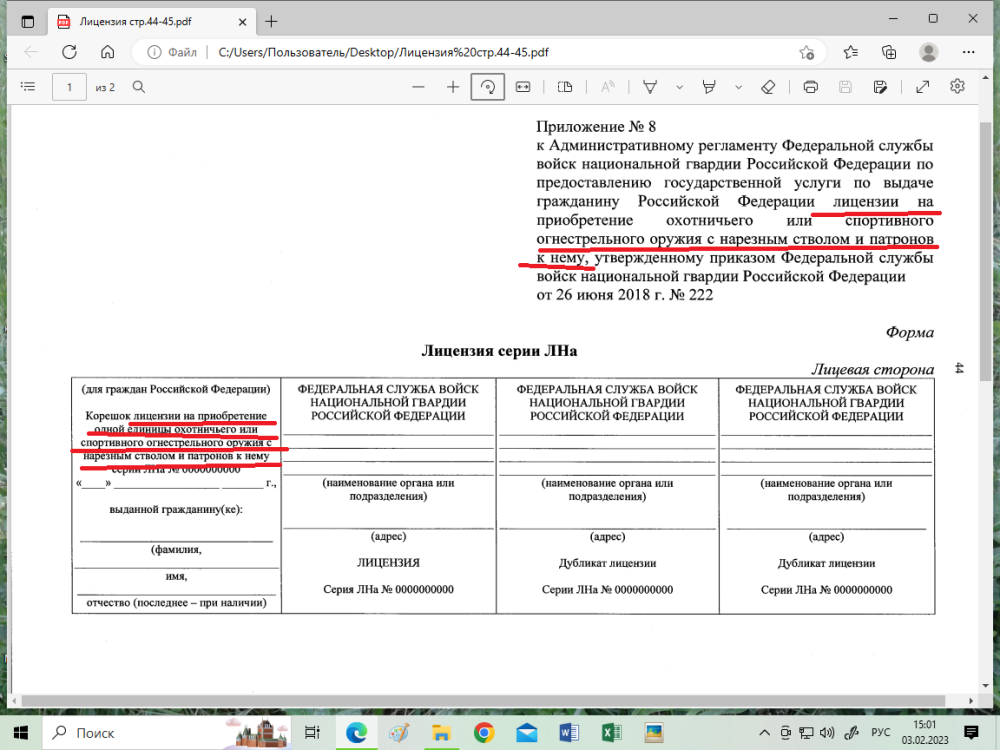
Task: Activate the Highlight marker tool
Action: pyautogui.click(x=710, y=87)
